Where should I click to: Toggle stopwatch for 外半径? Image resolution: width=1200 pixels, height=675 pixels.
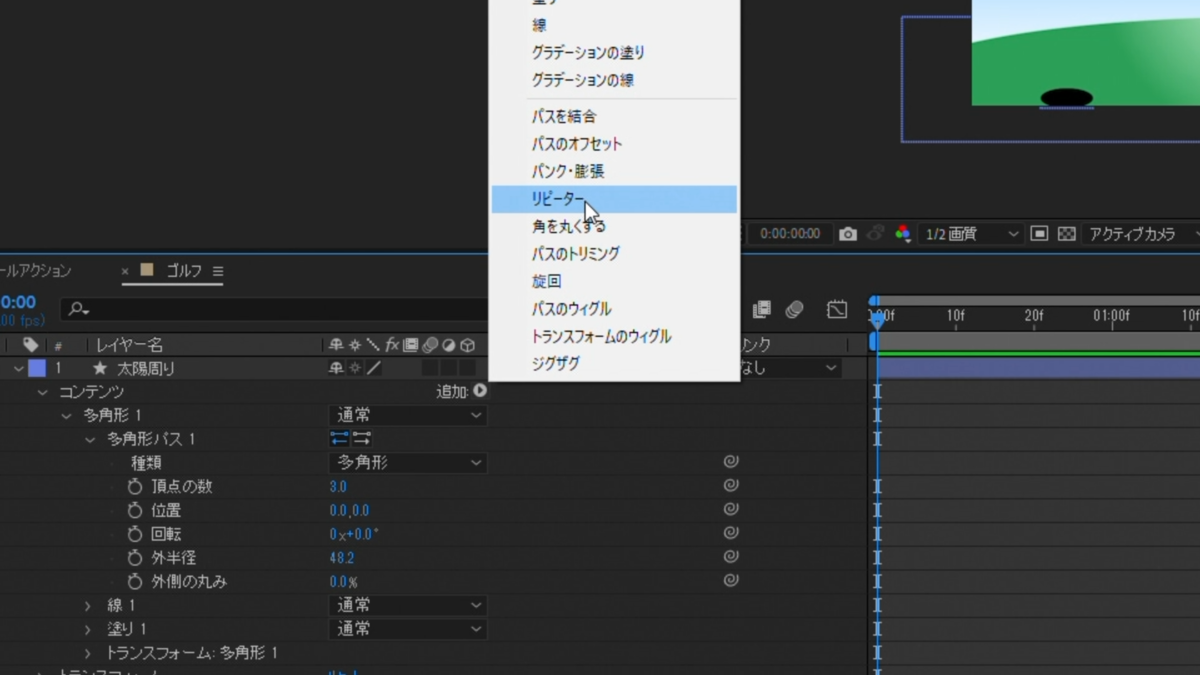[x=135, y=558]
